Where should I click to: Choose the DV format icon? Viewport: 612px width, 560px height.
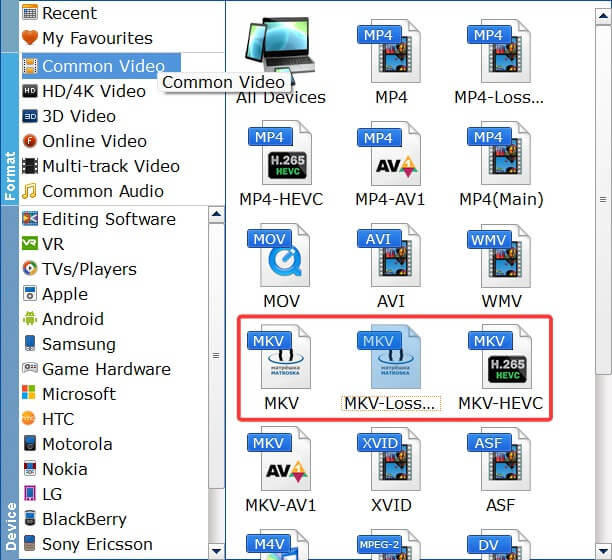(500, 545)
